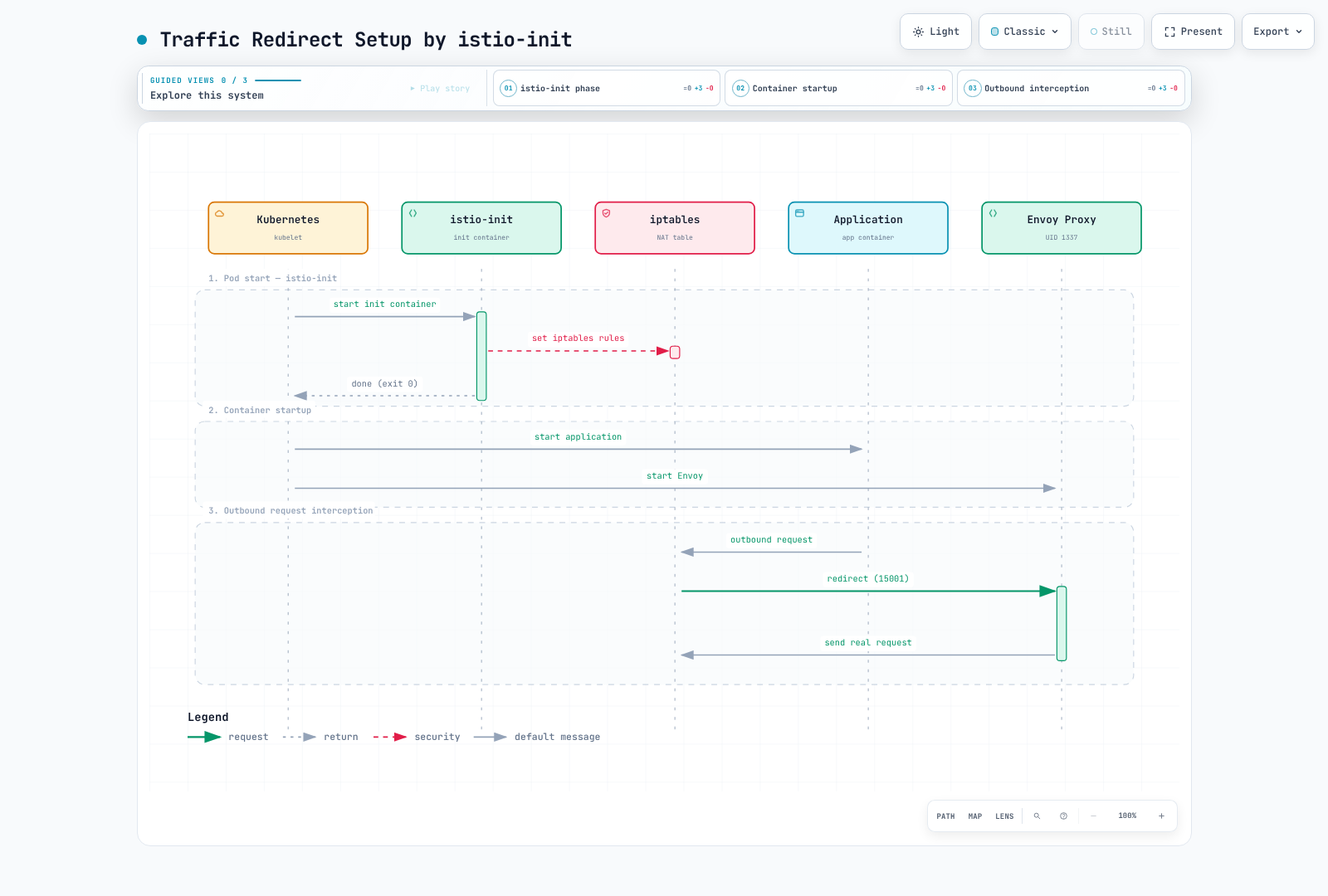Switch to PATH view mode

(945, 816)
